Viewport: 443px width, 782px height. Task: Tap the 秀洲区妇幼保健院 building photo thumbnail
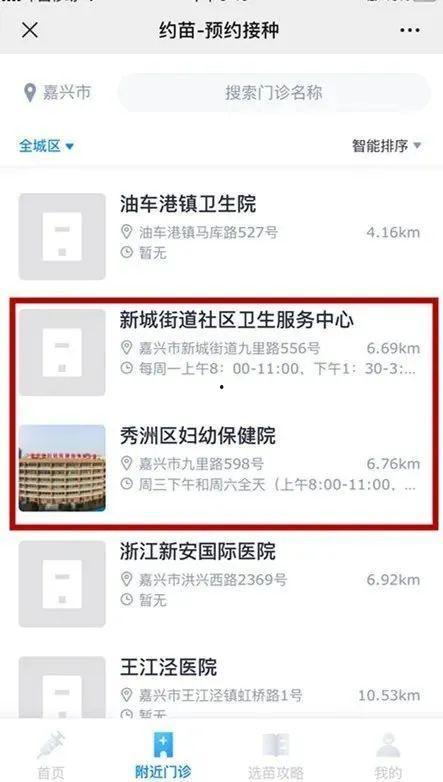(x=62, y=468)
